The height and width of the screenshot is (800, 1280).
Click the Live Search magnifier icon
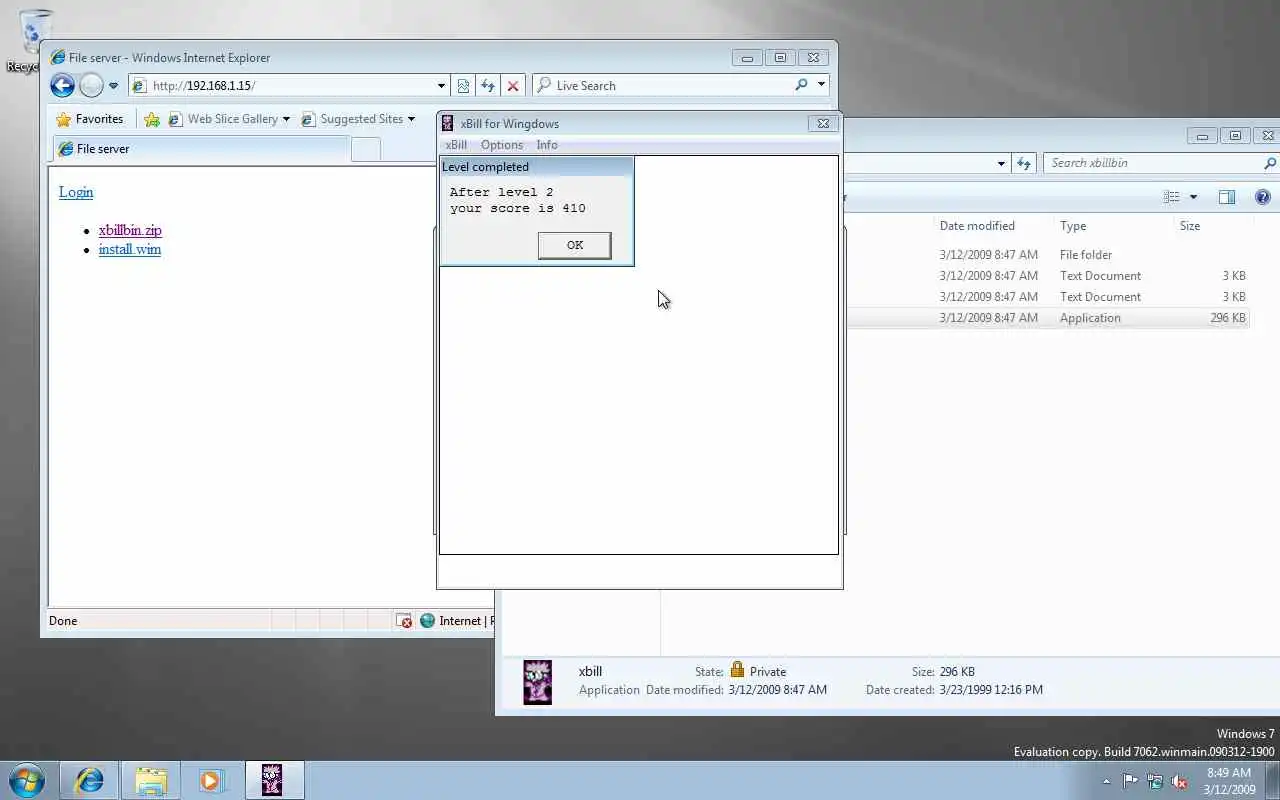pos(801,85)
